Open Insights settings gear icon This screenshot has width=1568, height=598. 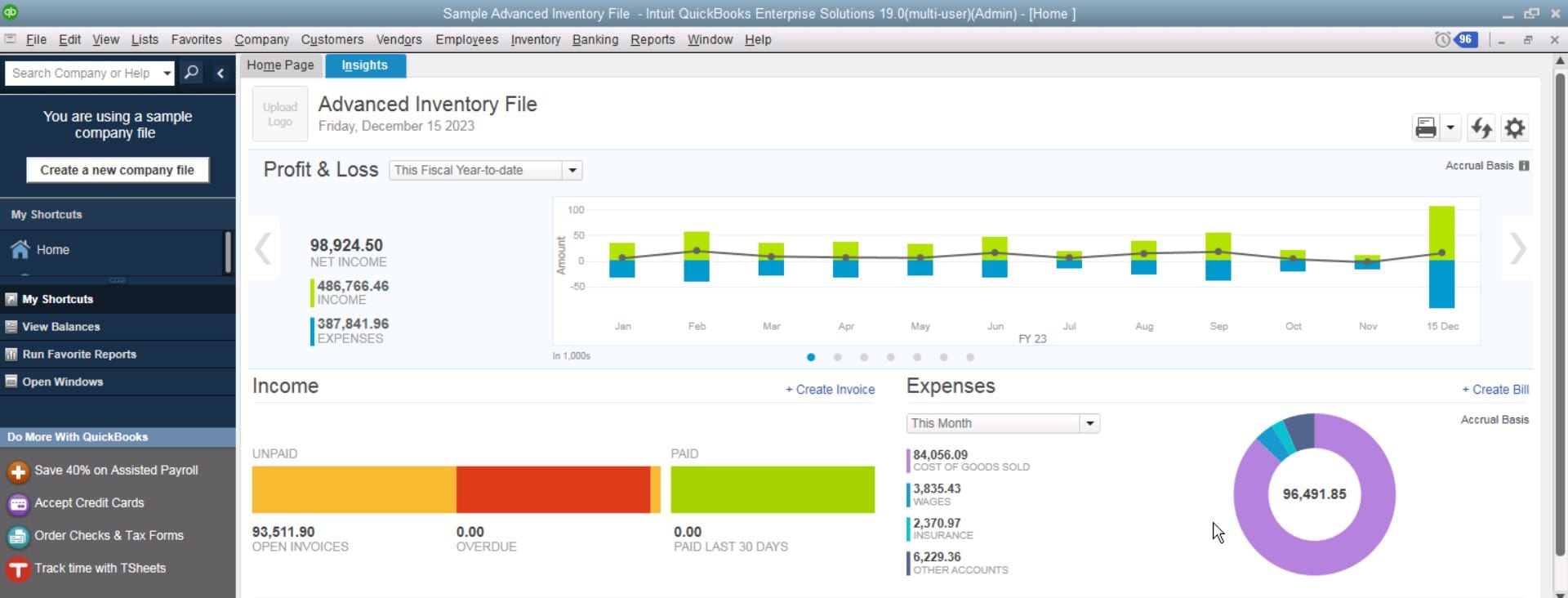point(1515,127)
